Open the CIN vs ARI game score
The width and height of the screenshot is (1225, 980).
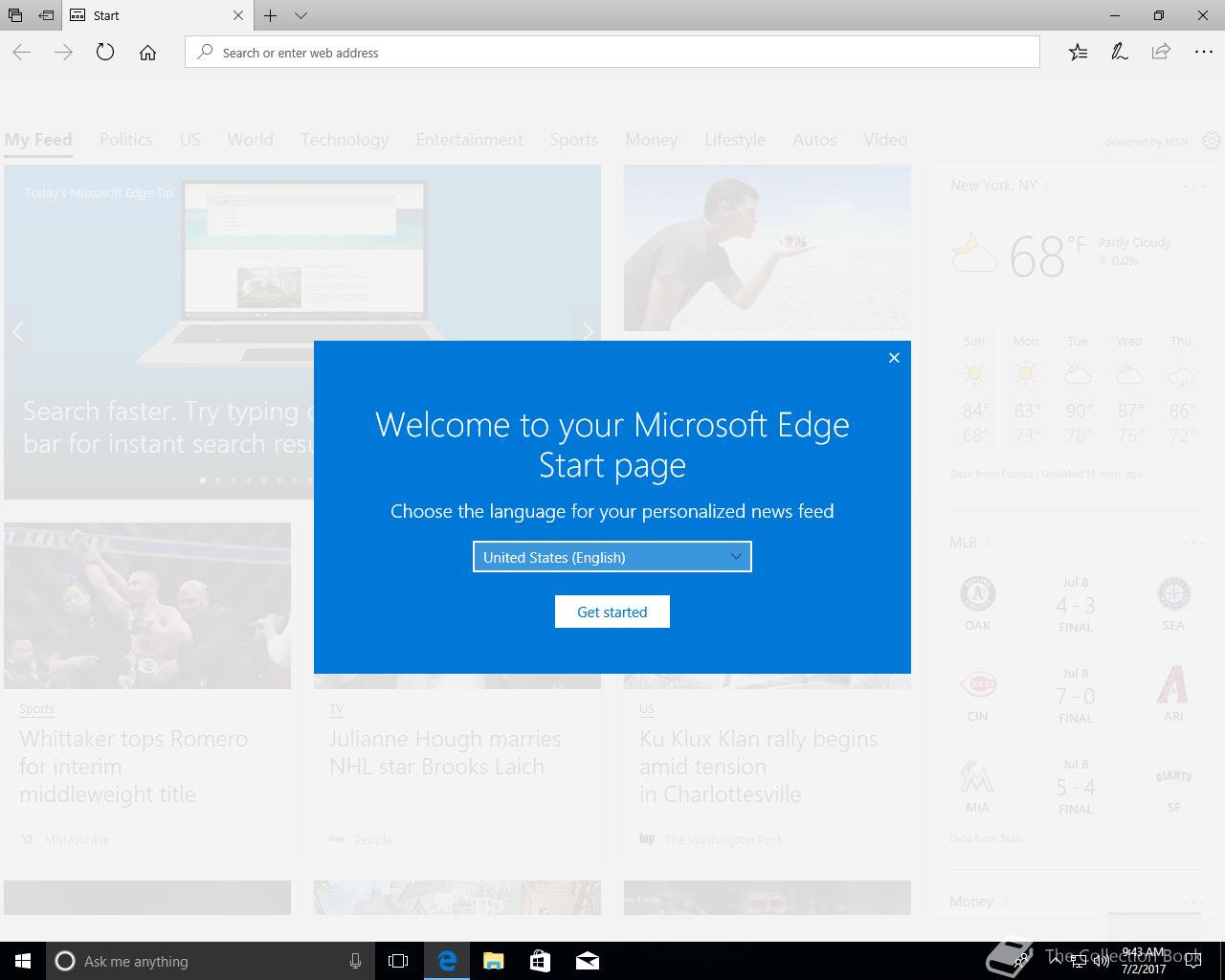pos(1076,696)
